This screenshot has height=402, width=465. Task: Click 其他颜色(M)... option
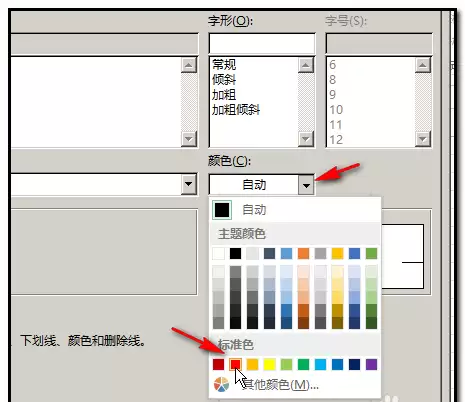[280, 385]
